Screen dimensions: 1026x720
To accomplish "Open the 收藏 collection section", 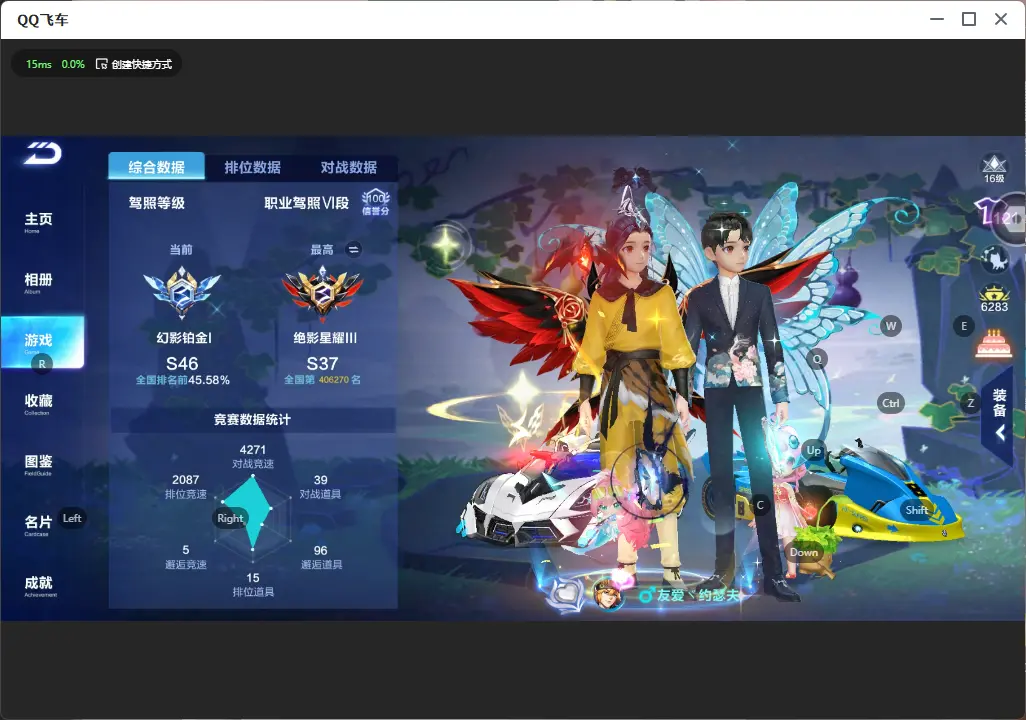I will (38, 403).
